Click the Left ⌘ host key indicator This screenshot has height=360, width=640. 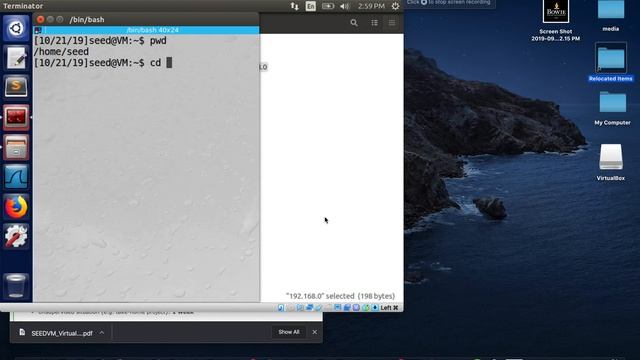click(x=389, y=308)
